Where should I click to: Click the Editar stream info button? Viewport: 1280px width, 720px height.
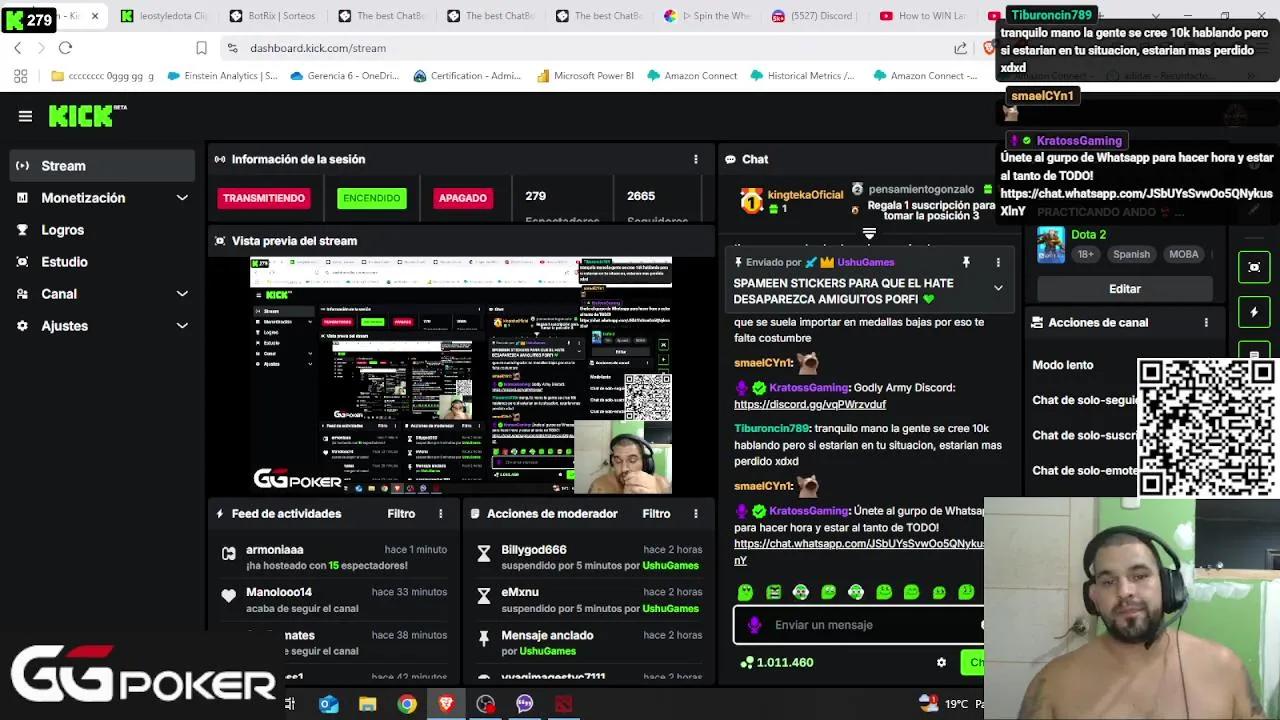[1125, 289]
